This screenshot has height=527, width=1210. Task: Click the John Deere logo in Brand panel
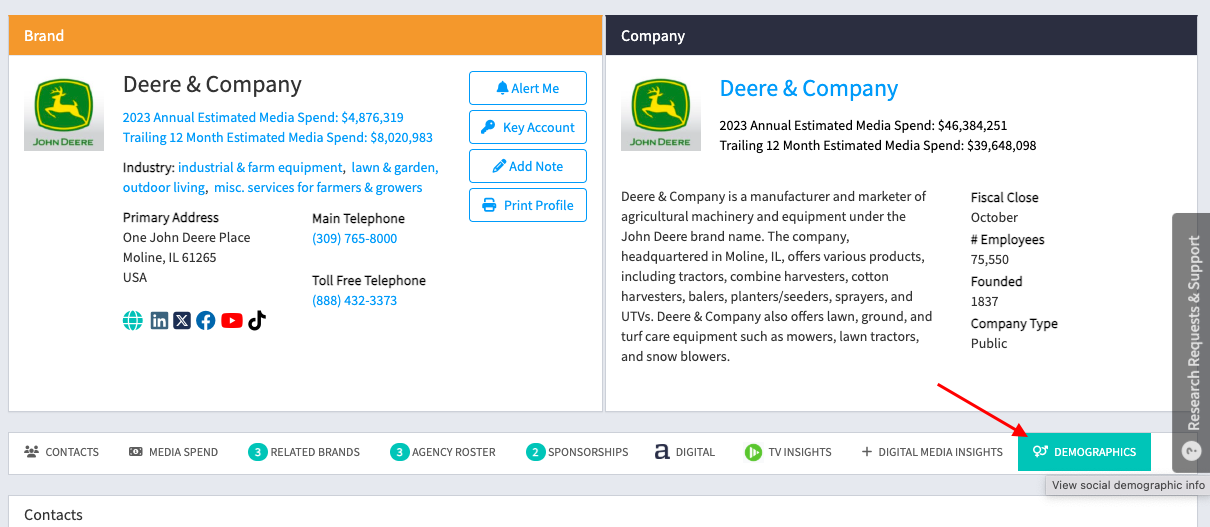[64, 113]
